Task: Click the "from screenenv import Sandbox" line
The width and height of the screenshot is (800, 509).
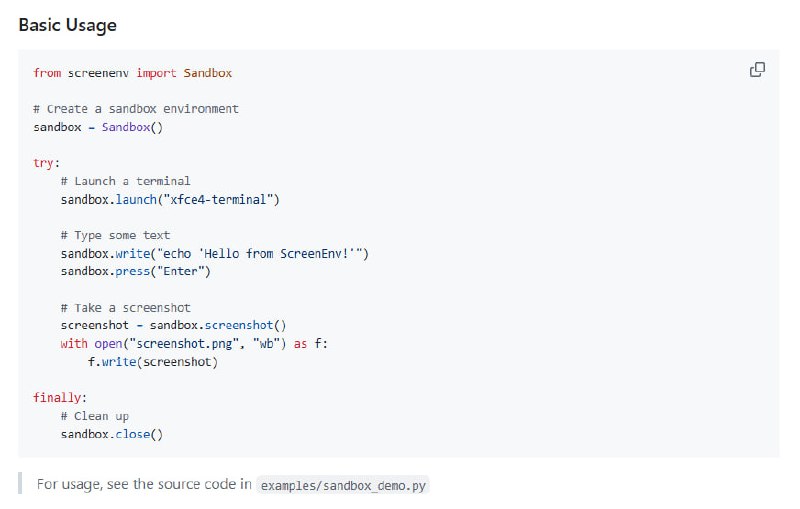Action: (x=132, y=73)
